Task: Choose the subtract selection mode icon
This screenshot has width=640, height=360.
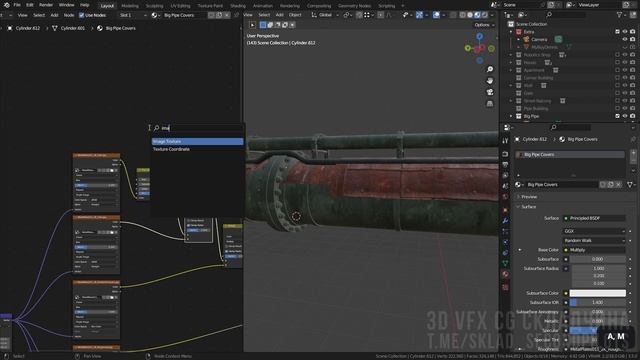Action: coord(278,25)
